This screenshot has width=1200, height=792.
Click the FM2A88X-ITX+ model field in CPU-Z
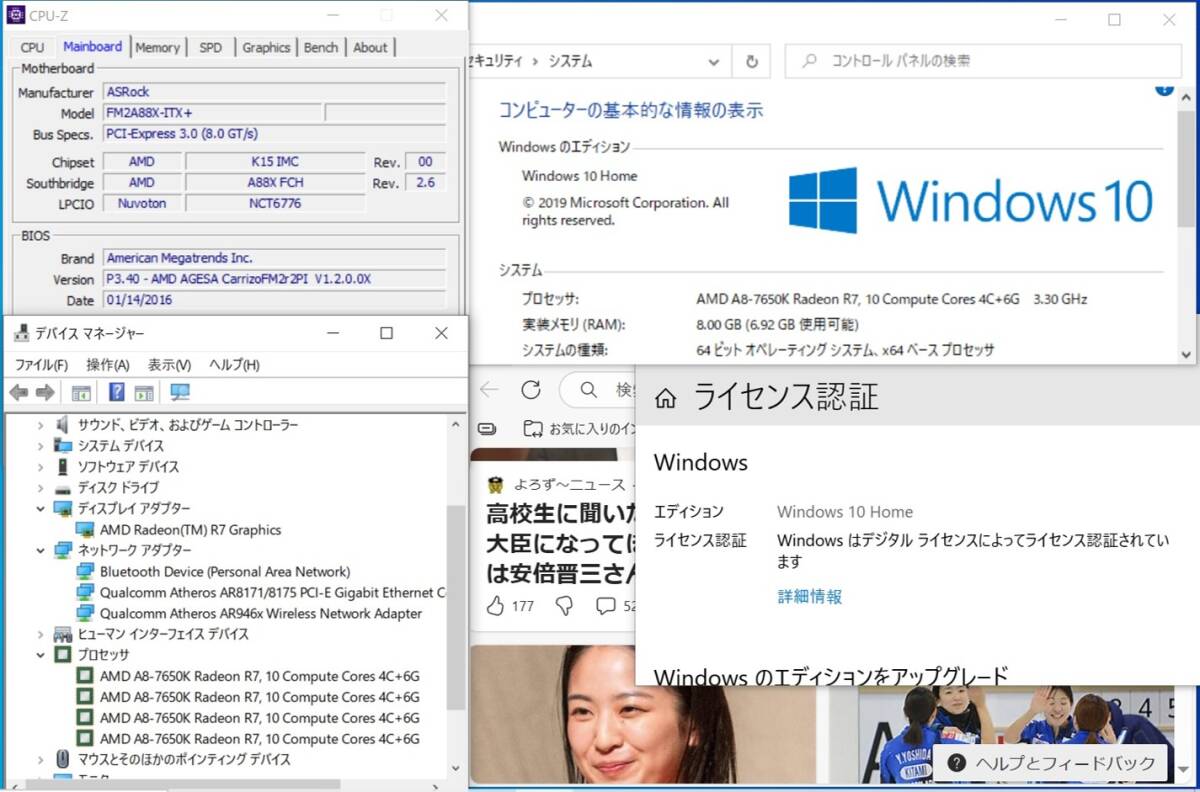(x=212, y=113)
